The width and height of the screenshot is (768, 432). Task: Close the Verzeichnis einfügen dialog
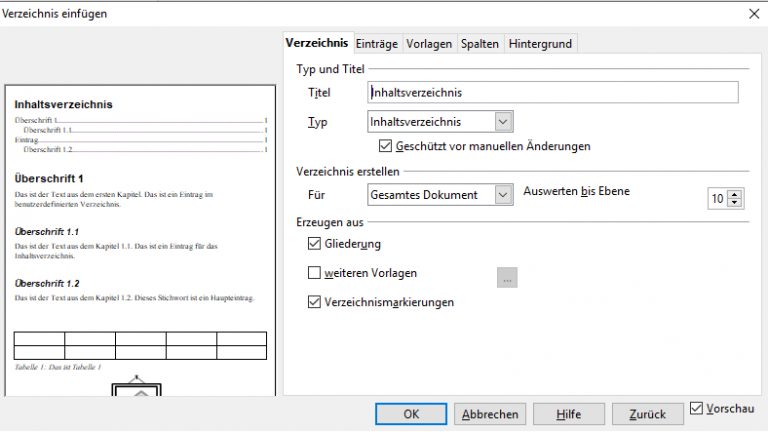(754, 14)
